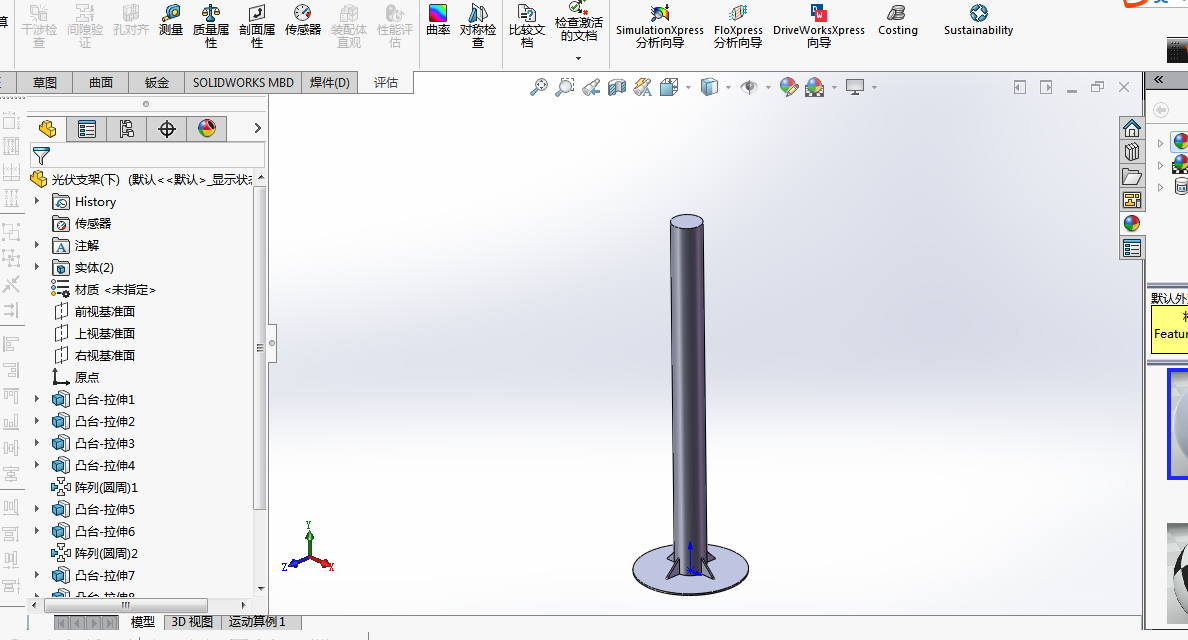The width and height of the screenshot is (1188, 640).
Task: Open the Costing tool
Action: 898,20
